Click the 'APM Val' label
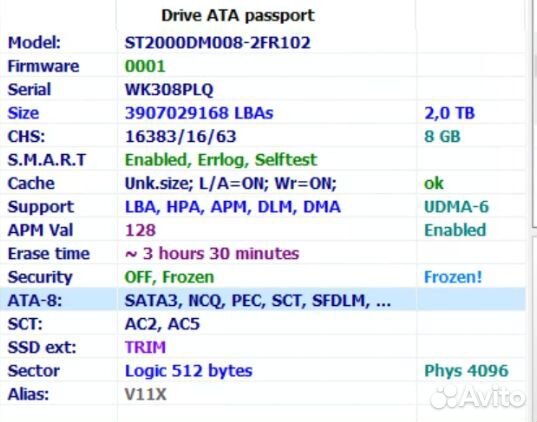This screenshot has width=537, height=422. click(x=40, y=230)
